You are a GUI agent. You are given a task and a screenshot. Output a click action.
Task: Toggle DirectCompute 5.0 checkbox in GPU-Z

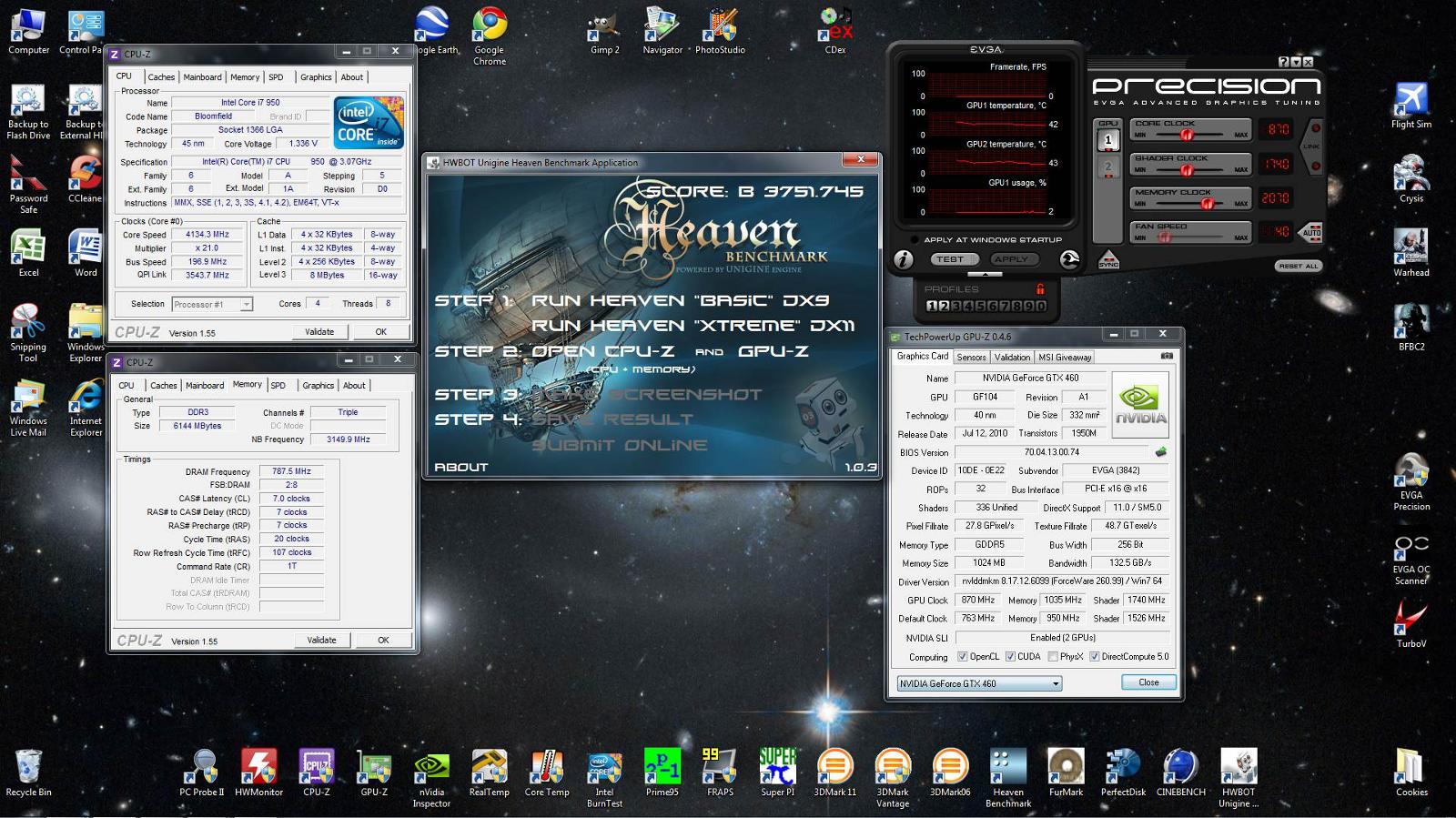[1095, 657]
